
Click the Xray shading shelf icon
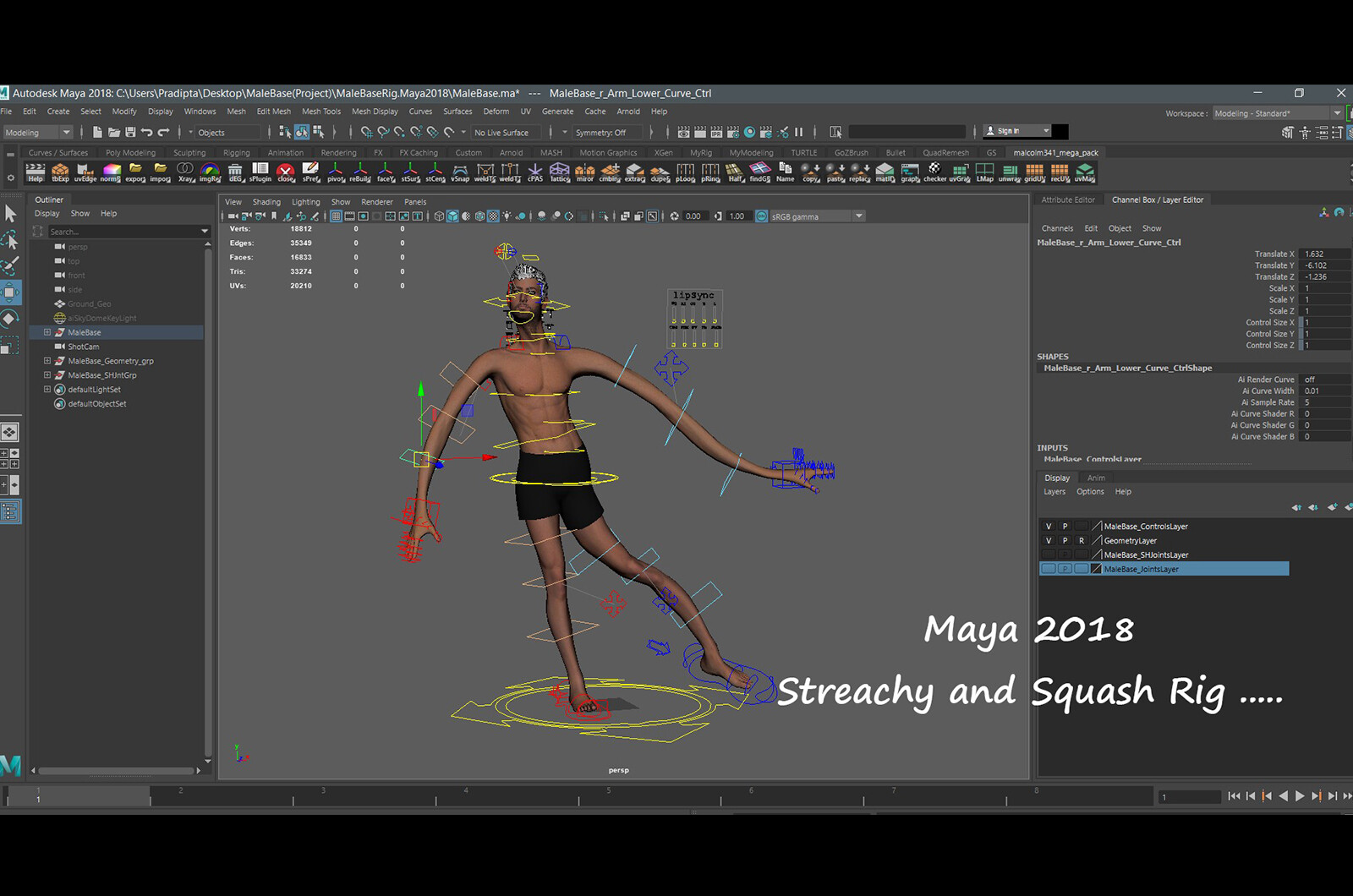tap(184, 173)
